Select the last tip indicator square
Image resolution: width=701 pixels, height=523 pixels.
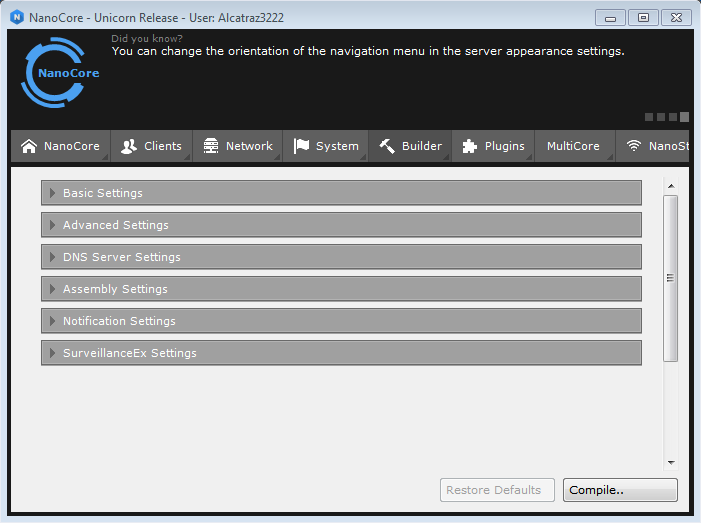pos(684,117)
